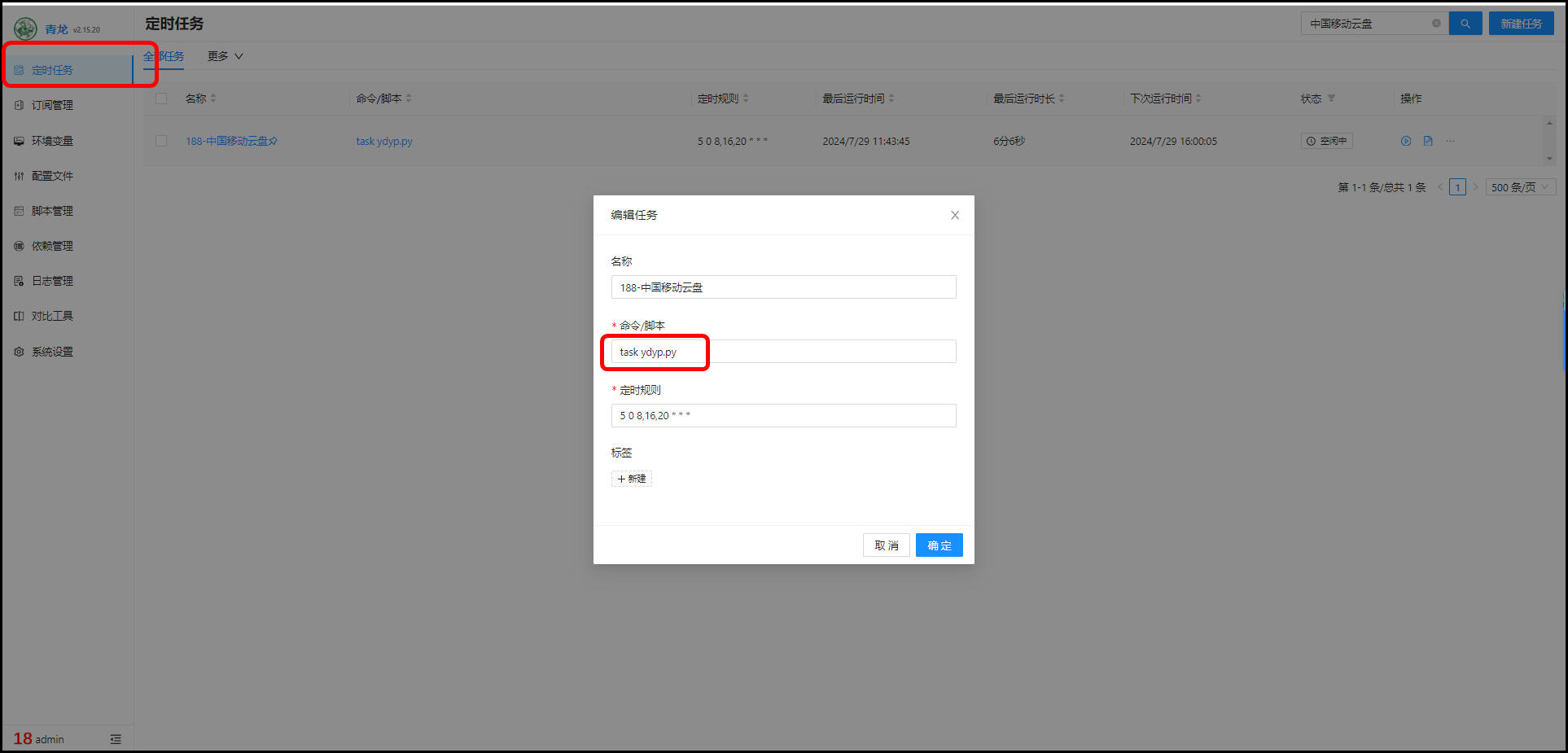Switch to the 全部任务 tab
This screenshot has height=753, width=1568.
[x=164, y=56]
